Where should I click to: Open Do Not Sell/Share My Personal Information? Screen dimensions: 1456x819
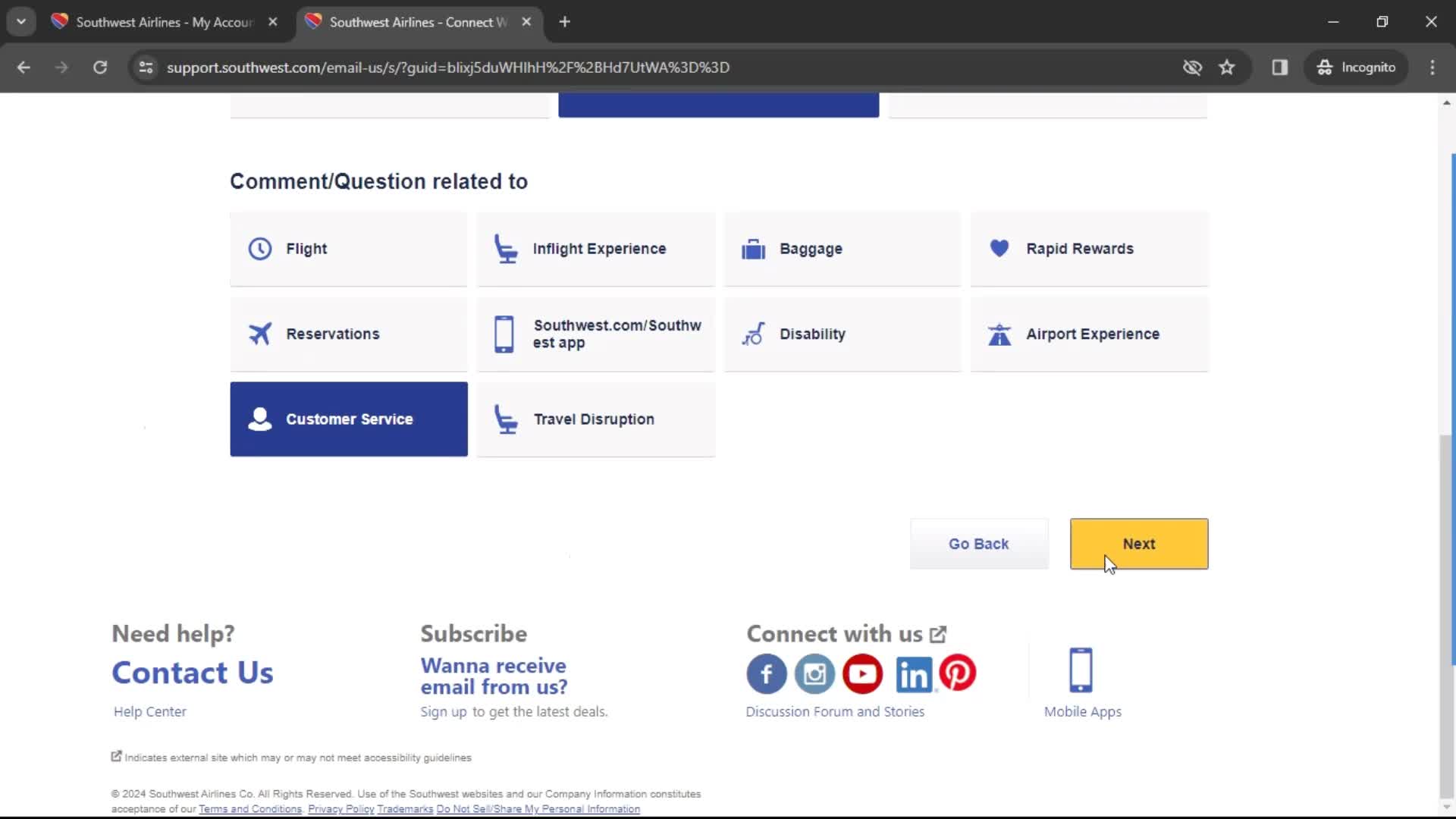click(538, 809)
